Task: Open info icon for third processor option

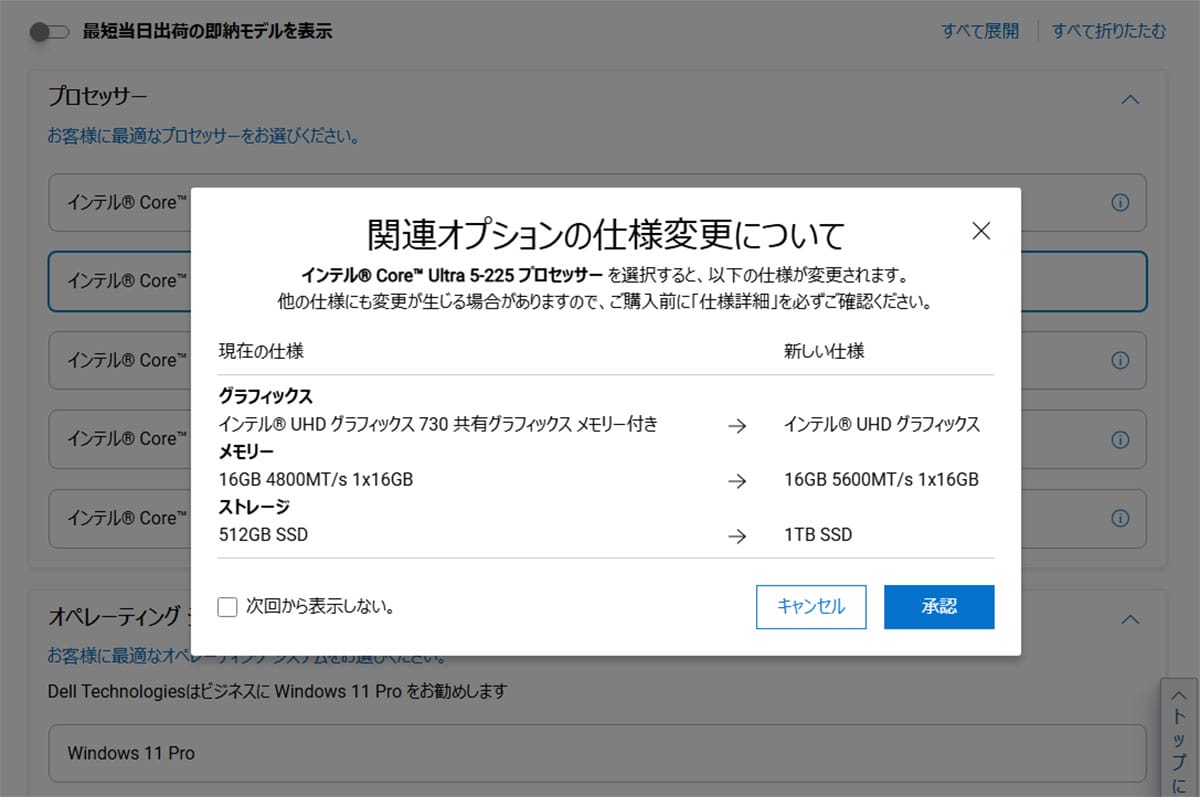Action: [1120, 360]
